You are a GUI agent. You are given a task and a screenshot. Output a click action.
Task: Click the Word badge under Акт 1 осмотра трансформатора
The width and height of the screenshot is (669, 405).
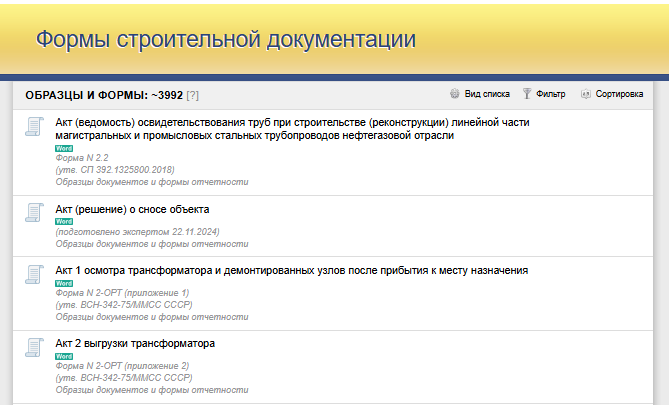[64, 283]
